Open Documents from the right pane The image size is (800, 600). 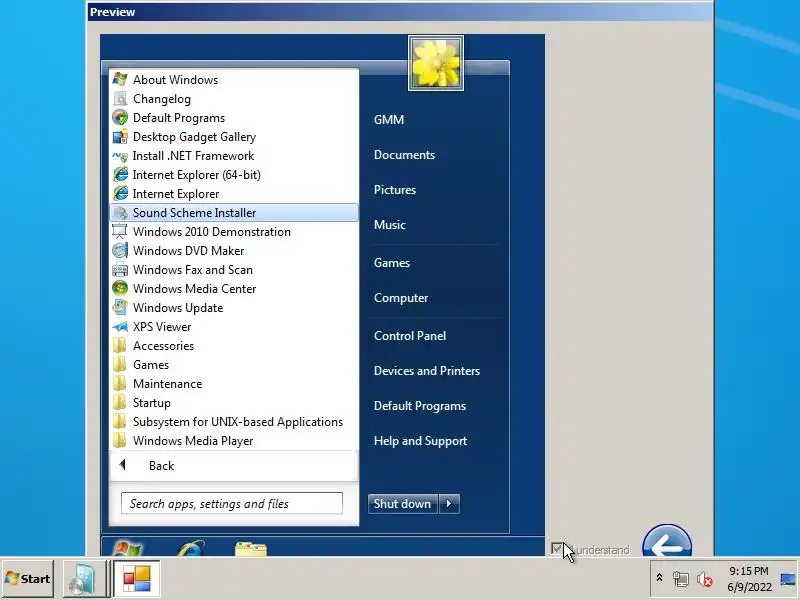(x=404, y=155)
